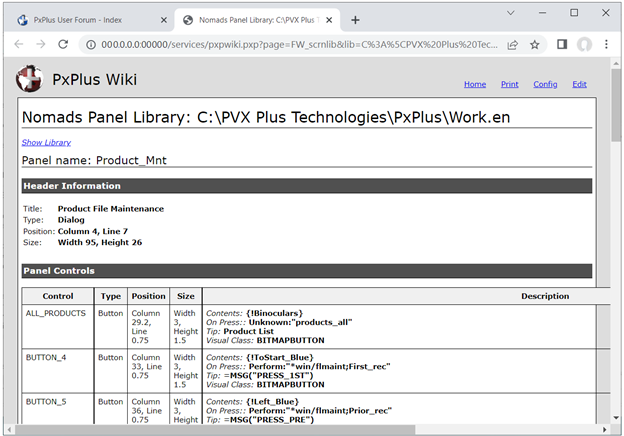Open the Chrome three-dot menu
This screenshot has height=436, width=624.
[606, 44]
